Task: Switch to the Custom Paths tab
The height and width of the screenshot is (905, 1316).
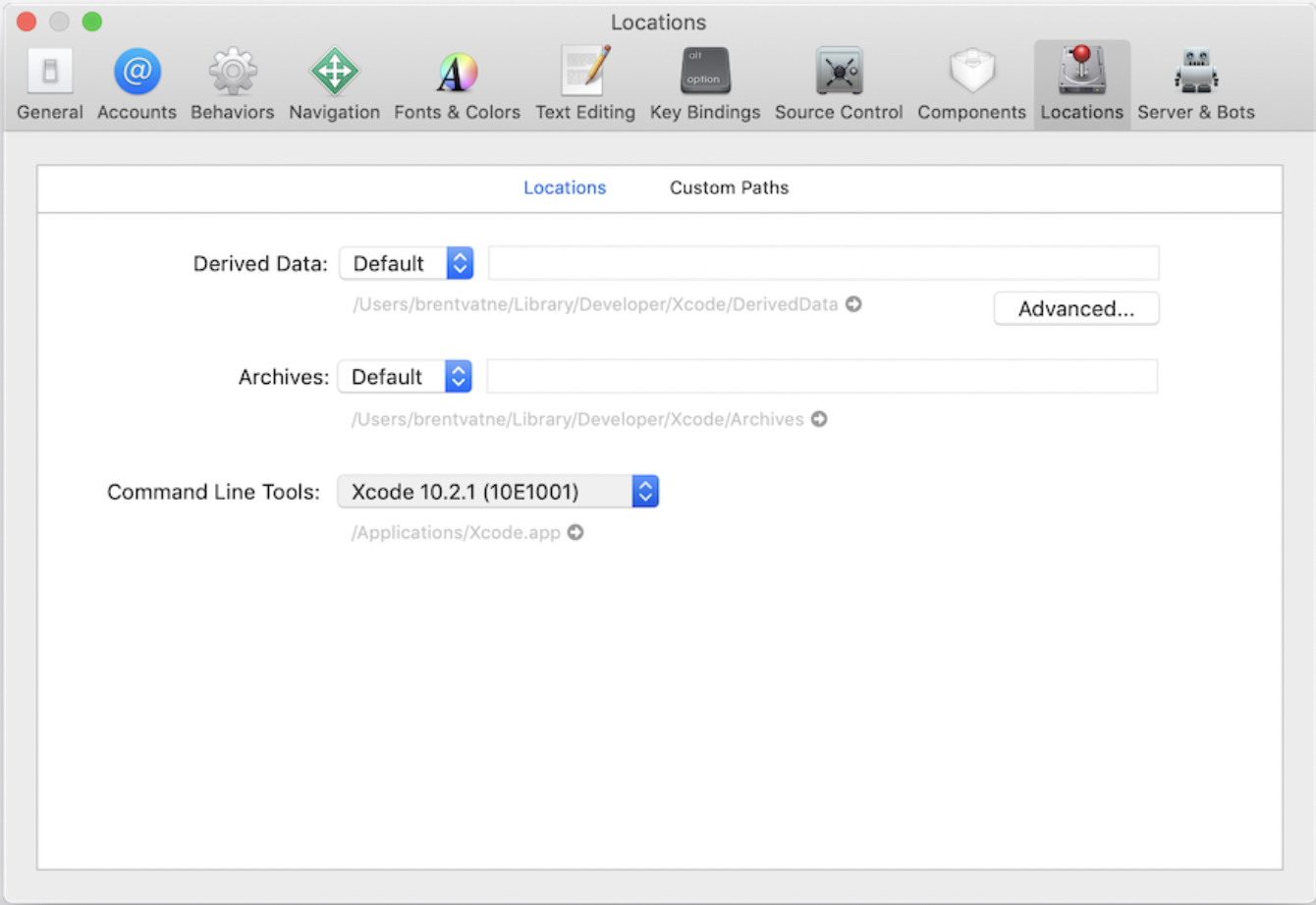Action: pos(729,187)
